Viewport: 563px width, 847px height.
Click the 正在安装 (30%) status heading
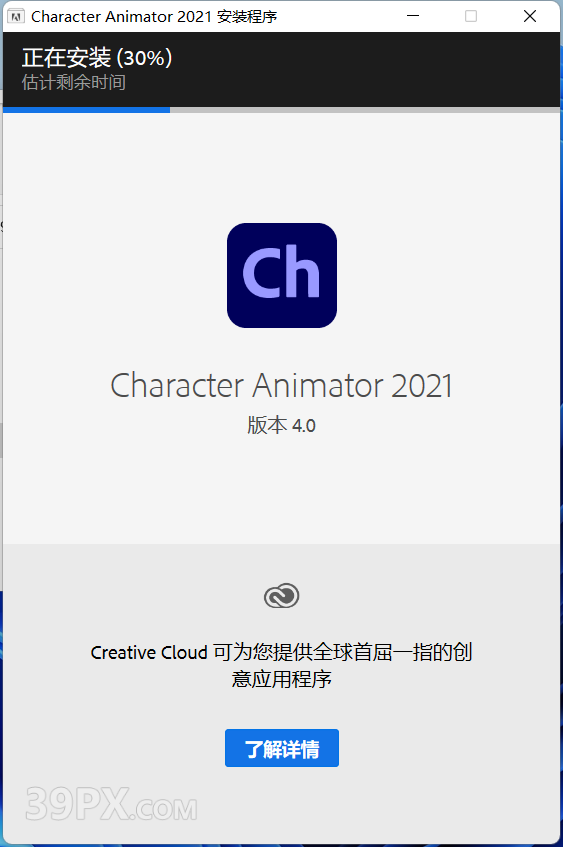pyautogui.click(x=97, y=57)
